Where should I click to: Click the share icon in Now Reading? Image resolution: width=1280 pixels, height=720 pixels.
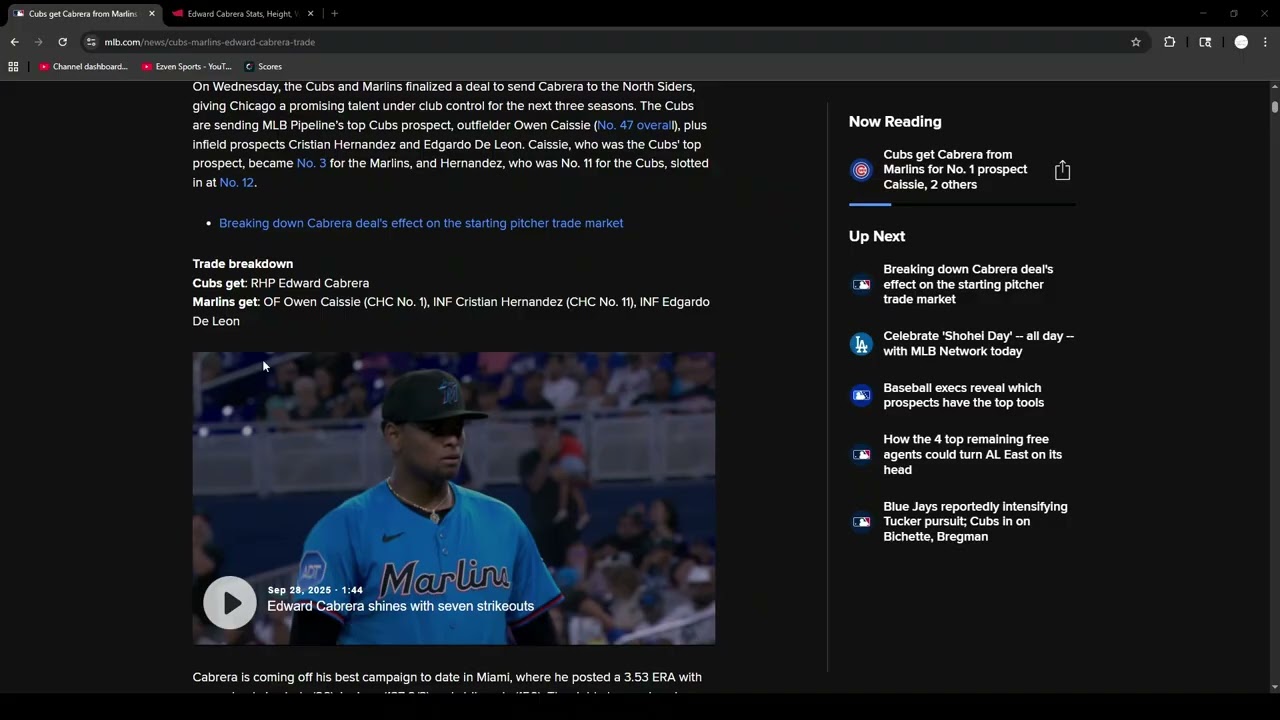pyautogui.click(x=1062, y=170)
